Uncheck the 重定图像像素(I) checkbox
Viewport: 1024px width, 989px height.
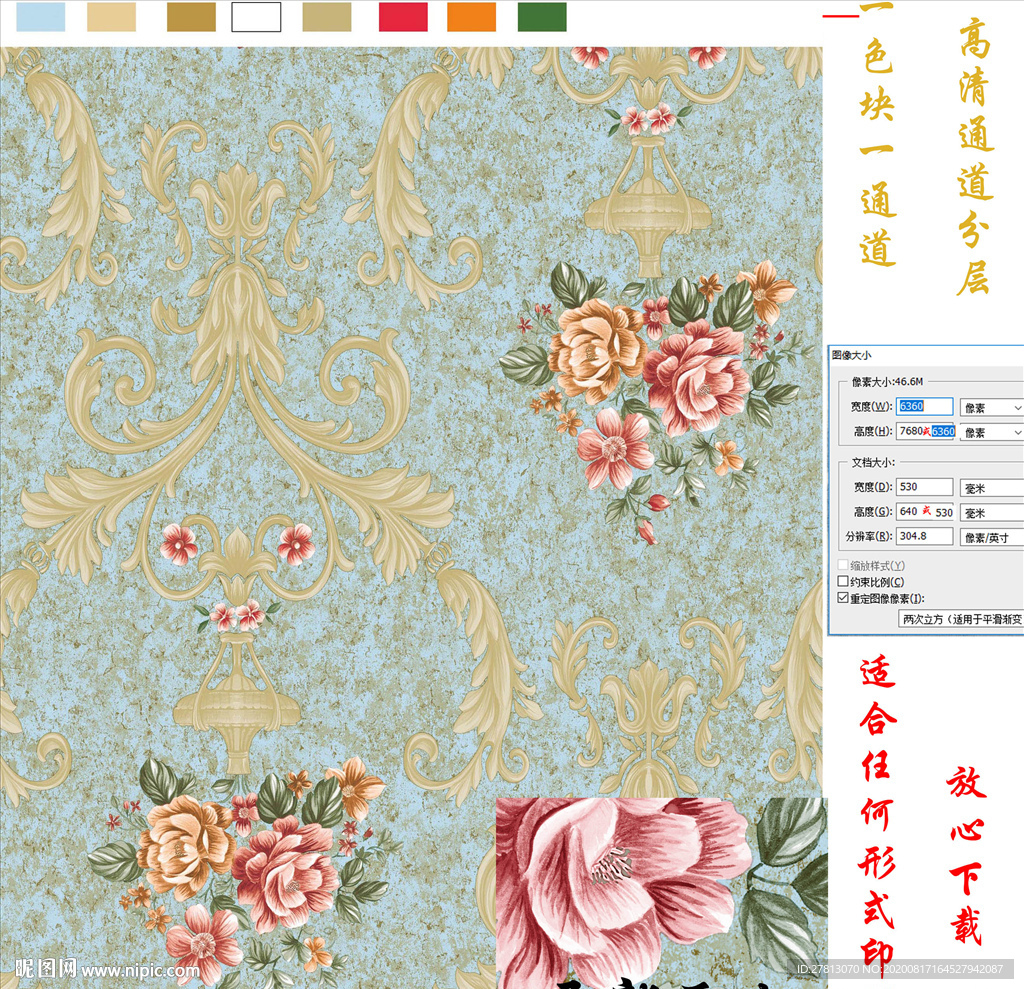click(x=843, y=598)
